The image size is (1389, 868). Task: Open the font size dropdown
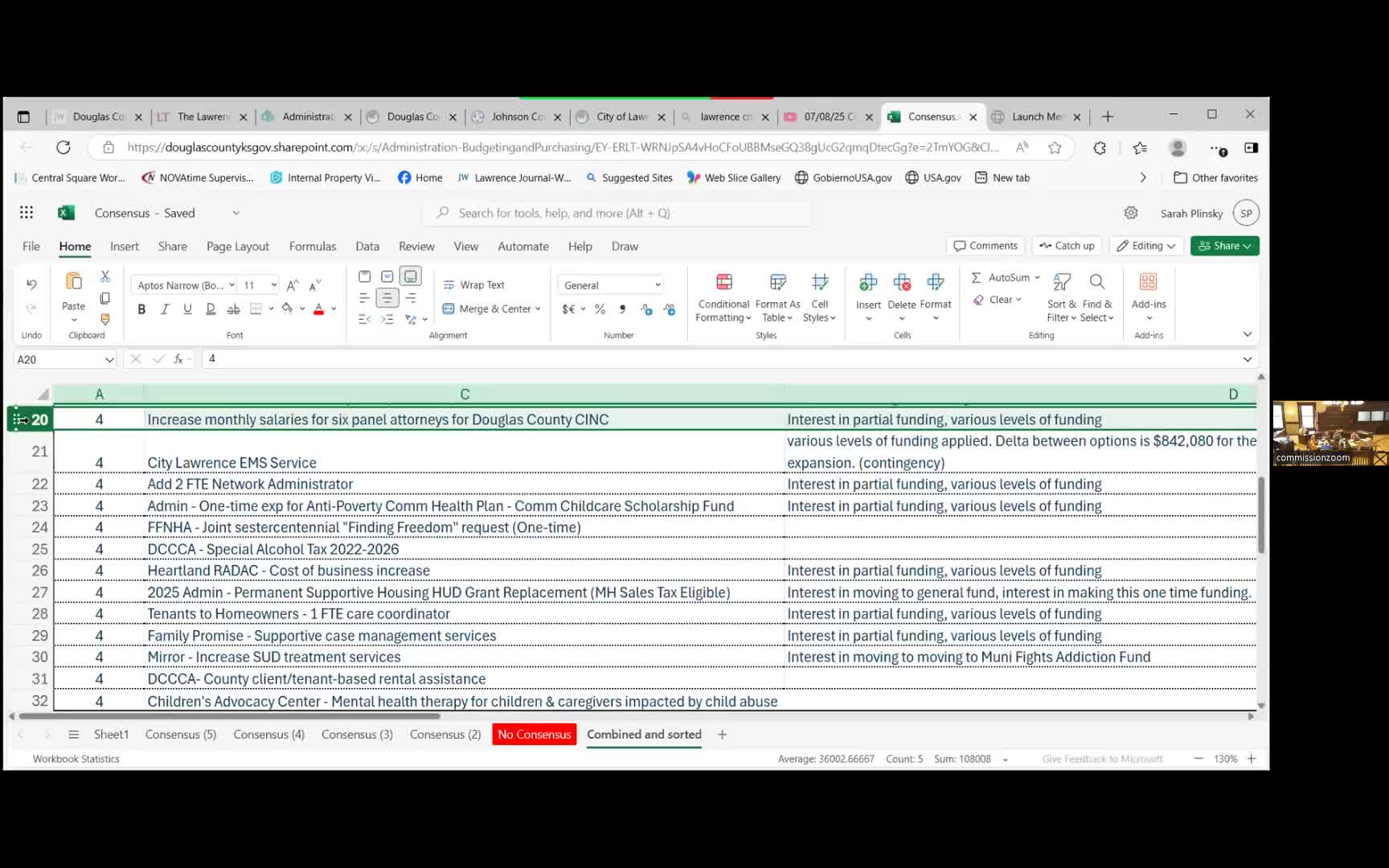coord(274,285)
